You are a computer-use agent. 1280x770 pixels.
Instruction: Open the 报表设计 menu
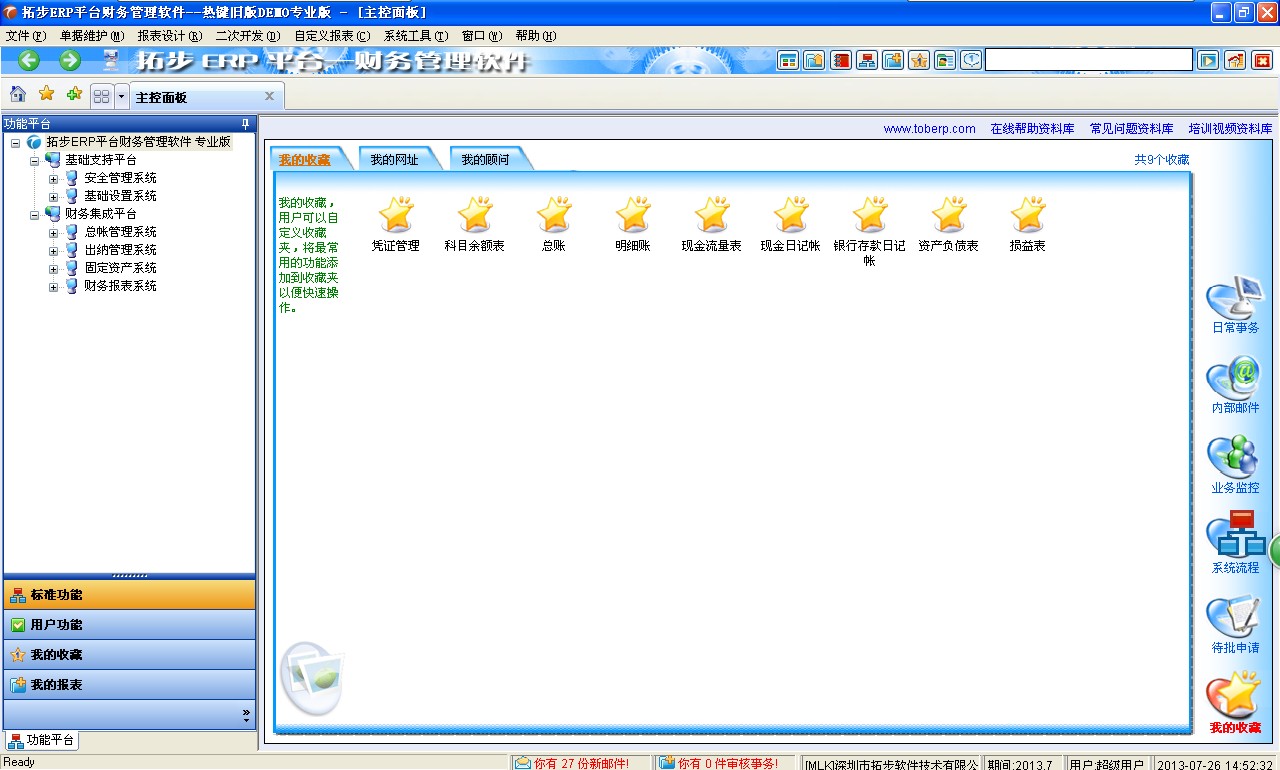[x=169, y=36]
